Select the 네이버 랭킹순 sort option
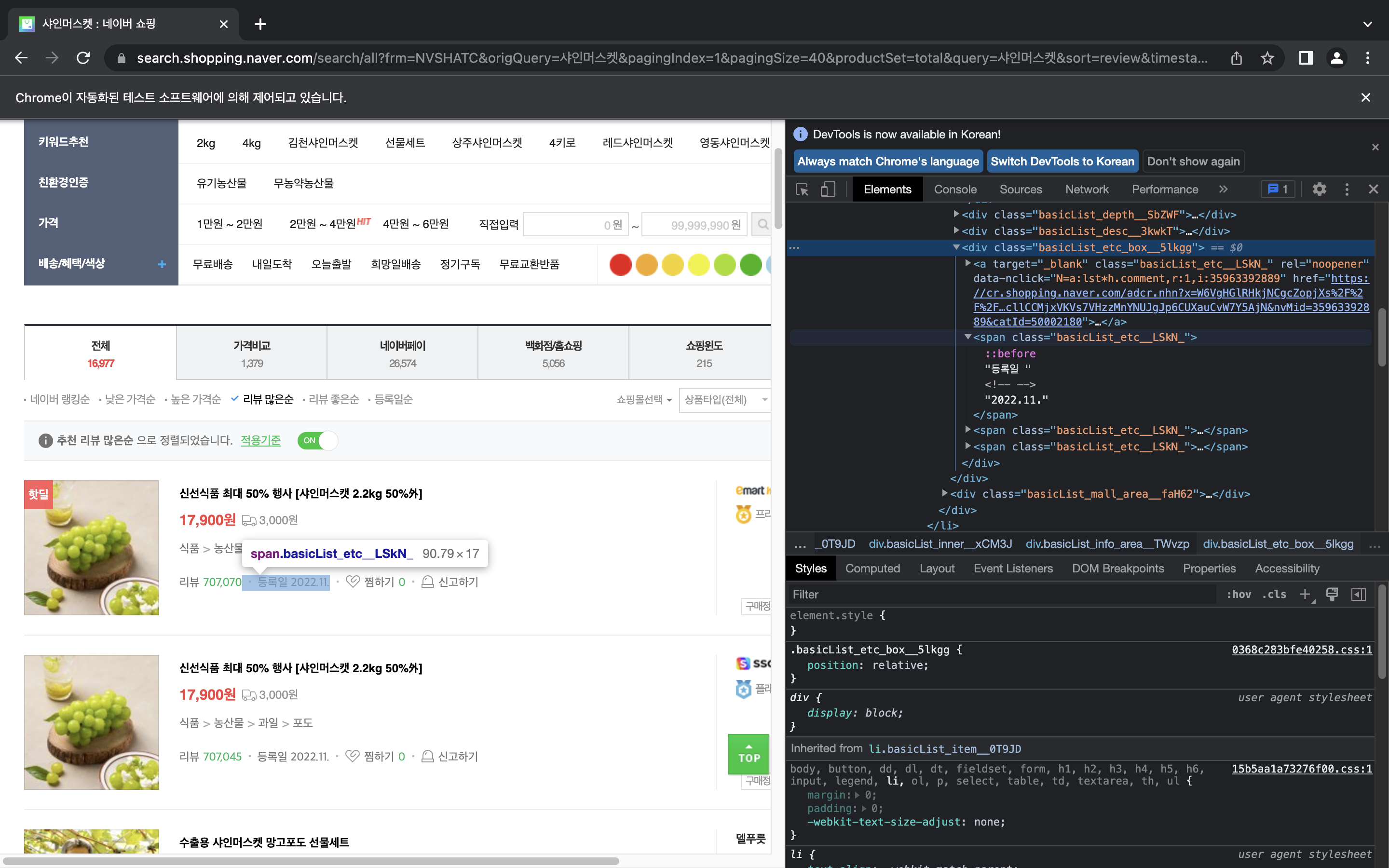This screenshot has width=1389, height=868. pyautogui.click(x=60, y=399)
